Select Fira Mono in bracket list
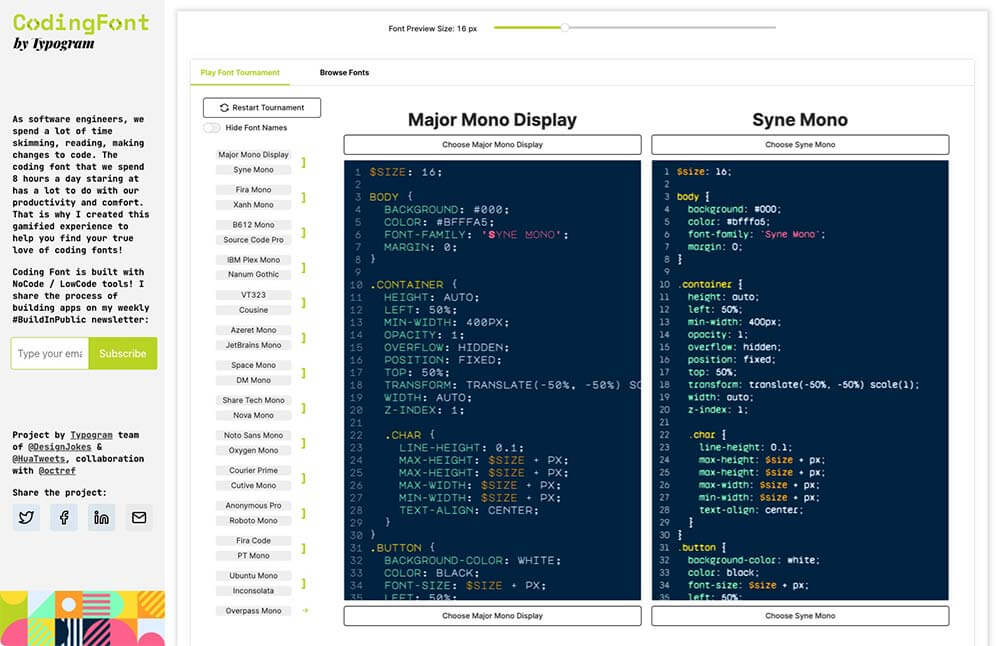The width and height of the screenshot is (1000, 646). [x=253, y=190]
